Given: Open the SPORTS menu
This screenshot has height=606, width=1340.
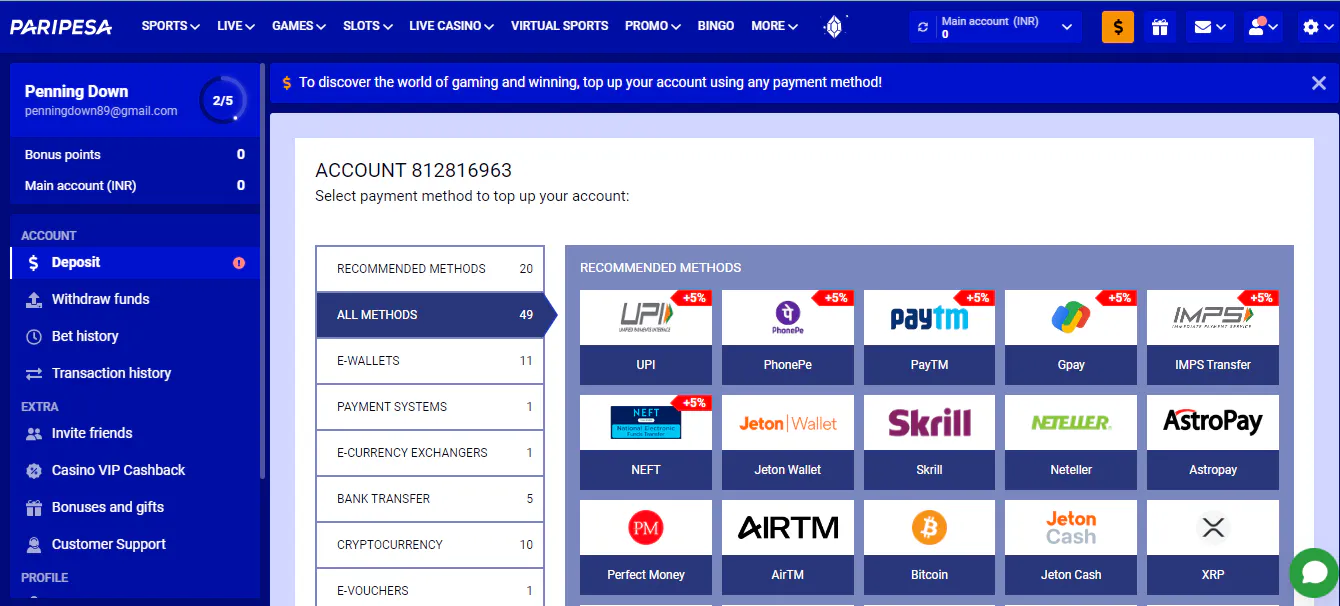Looking at the screenshot, I should point(170,26).
